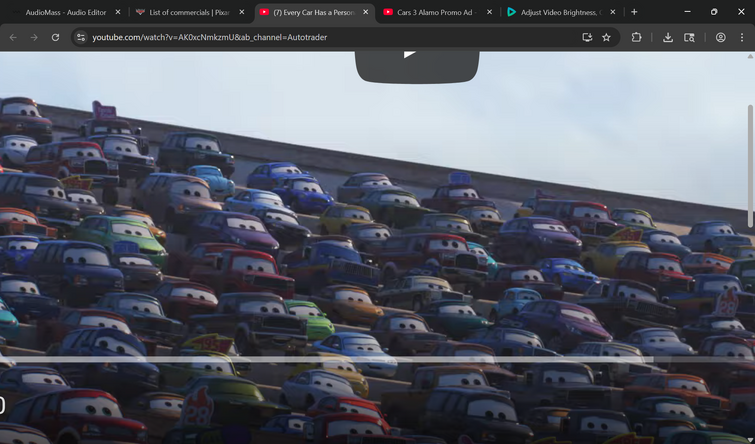Close the Chrome window
Screen dimensions: 755x444
[x=741, y=12]
